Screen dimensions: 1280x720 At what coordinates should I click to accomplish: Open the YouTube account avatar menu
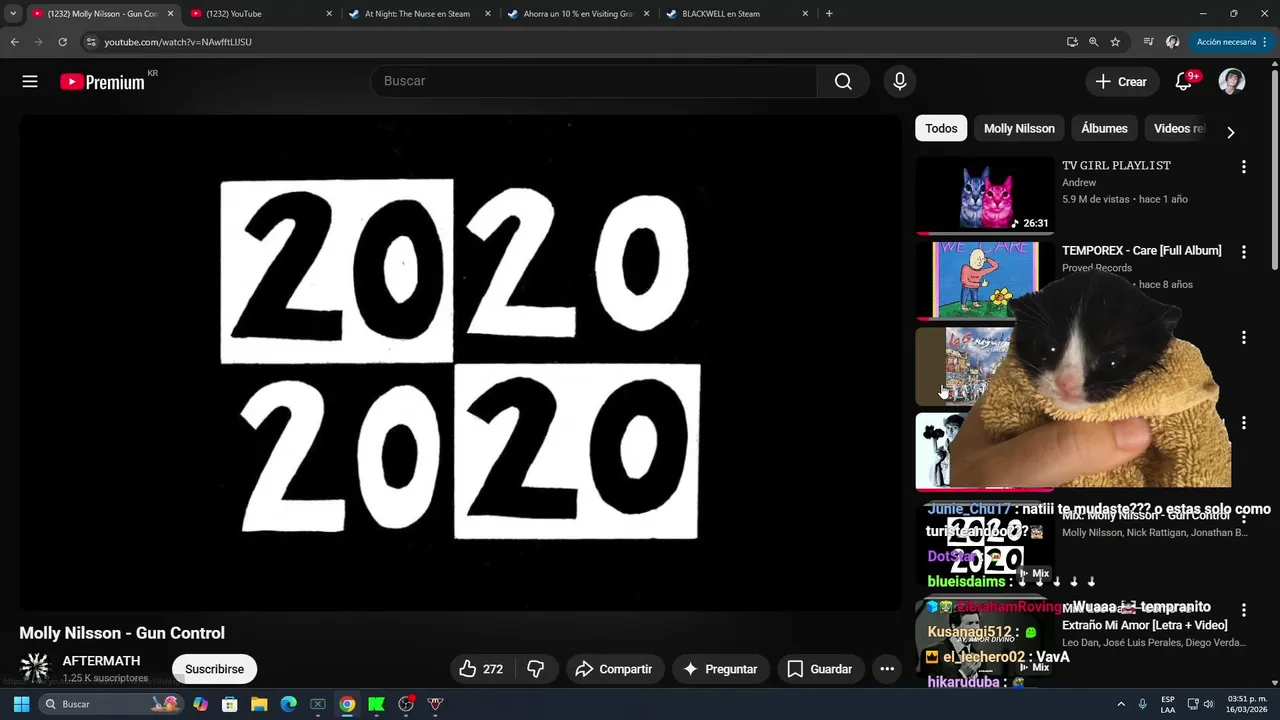1231,81
